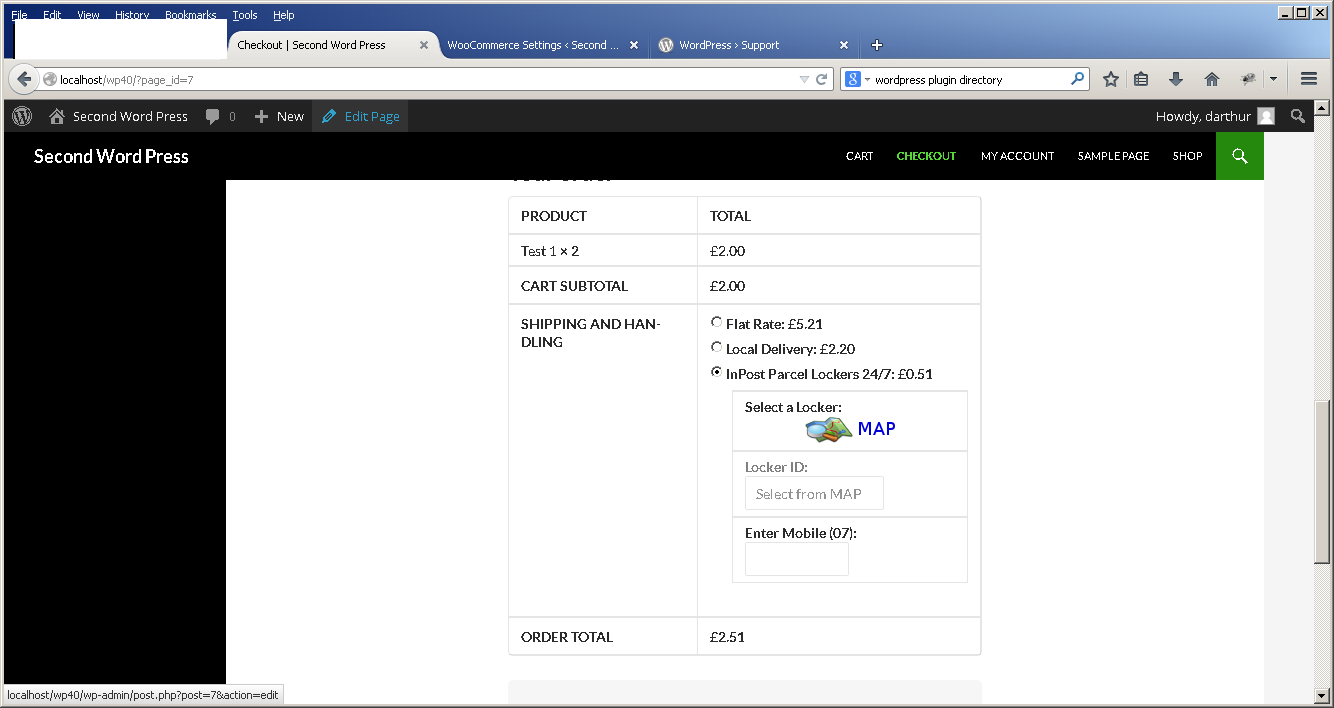The width and height of the screenshot is (1334, 708).
Task: Click the admin bar search magnifier
Action: [x=1298, y=116]
